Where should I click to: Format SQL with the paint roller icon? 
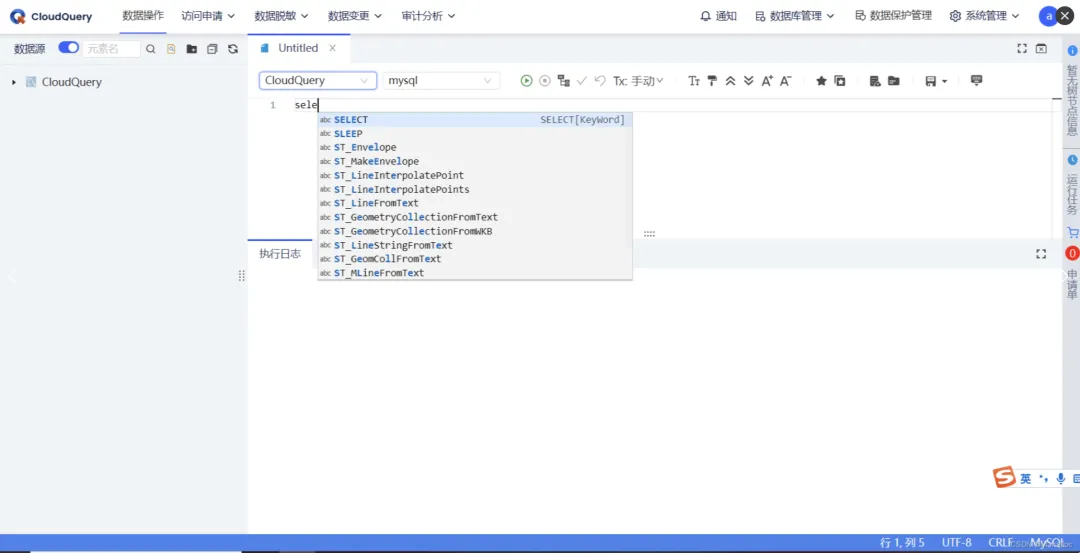712,81
